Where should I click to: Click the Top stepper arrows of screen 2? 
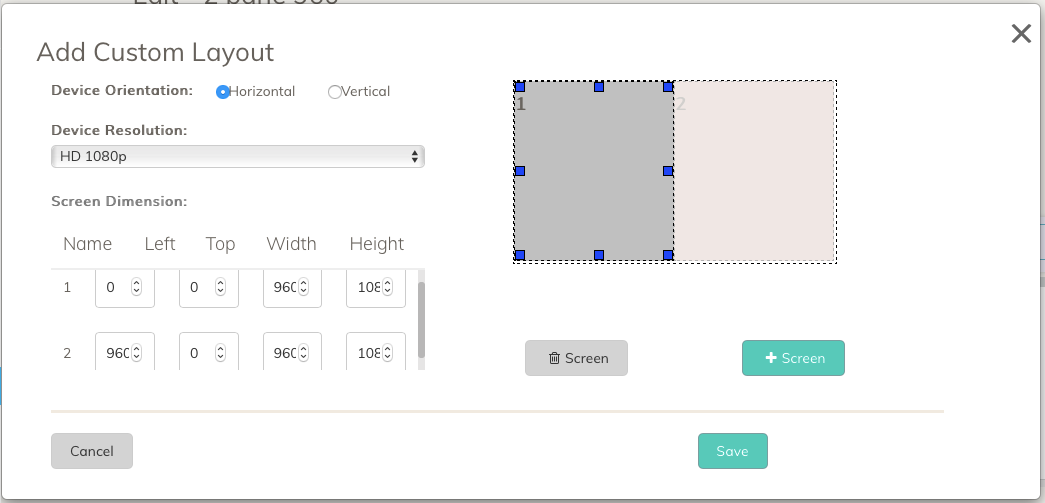pyautogui.click(x=220, y=352)
